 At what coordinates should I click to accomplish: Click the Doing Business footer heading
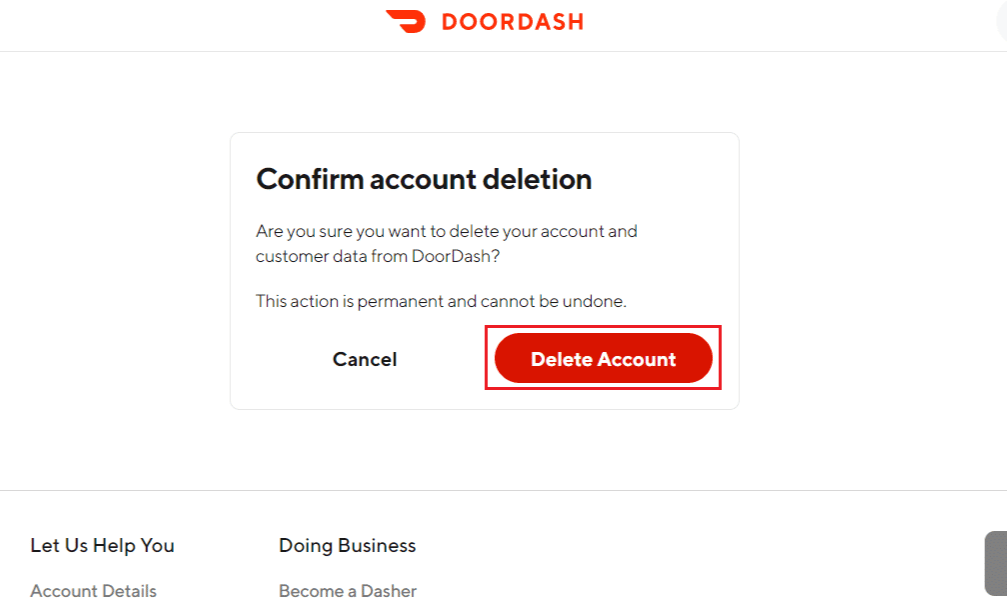(347, 545)
